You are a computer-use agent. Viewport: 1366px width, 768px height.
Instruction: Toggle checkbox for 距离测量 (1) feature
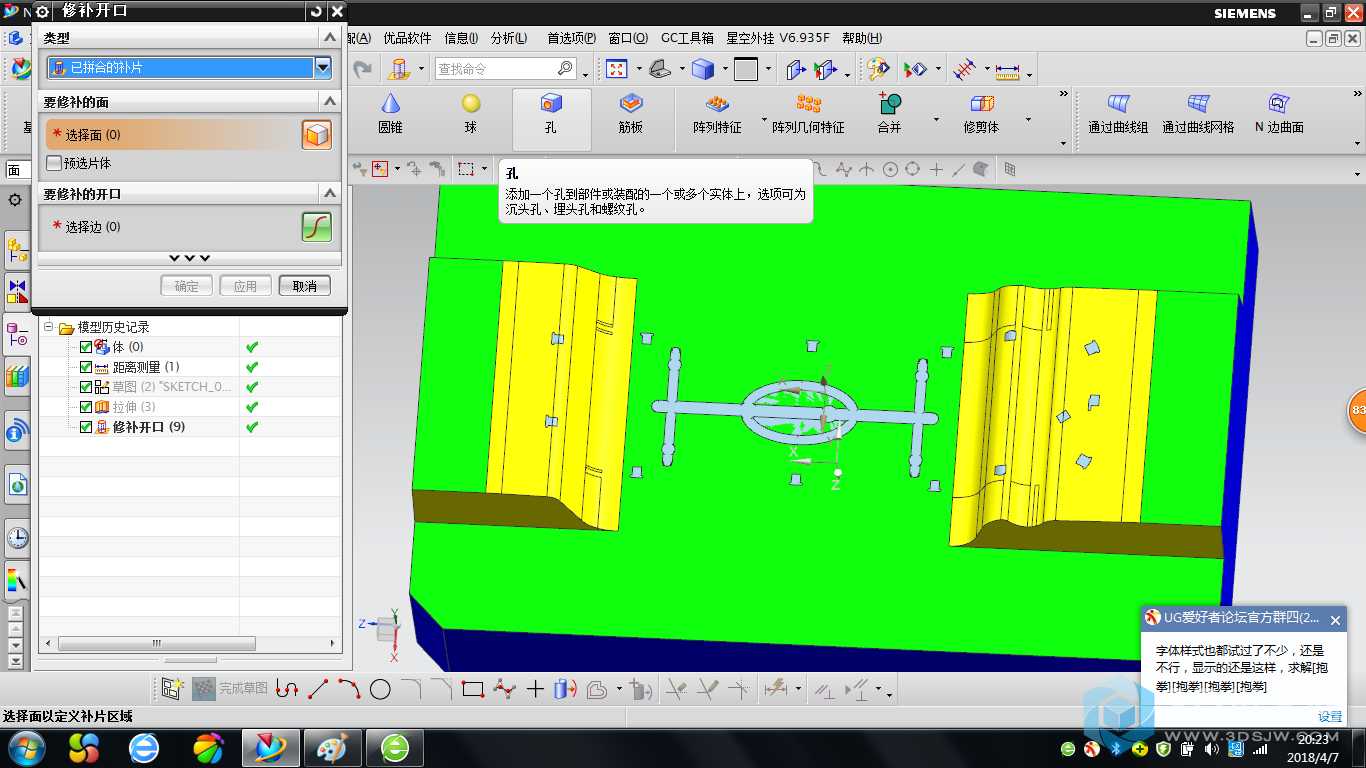[85, 367]
